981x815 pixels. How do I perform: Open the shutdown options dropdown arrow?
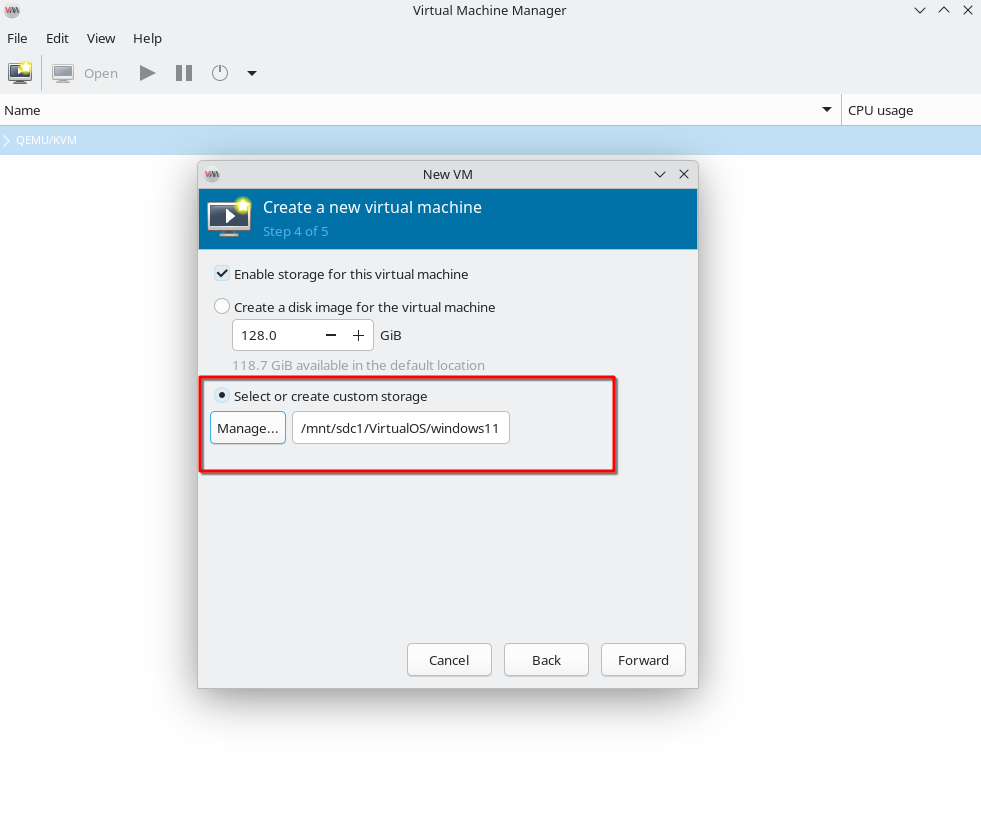[252, 73]
